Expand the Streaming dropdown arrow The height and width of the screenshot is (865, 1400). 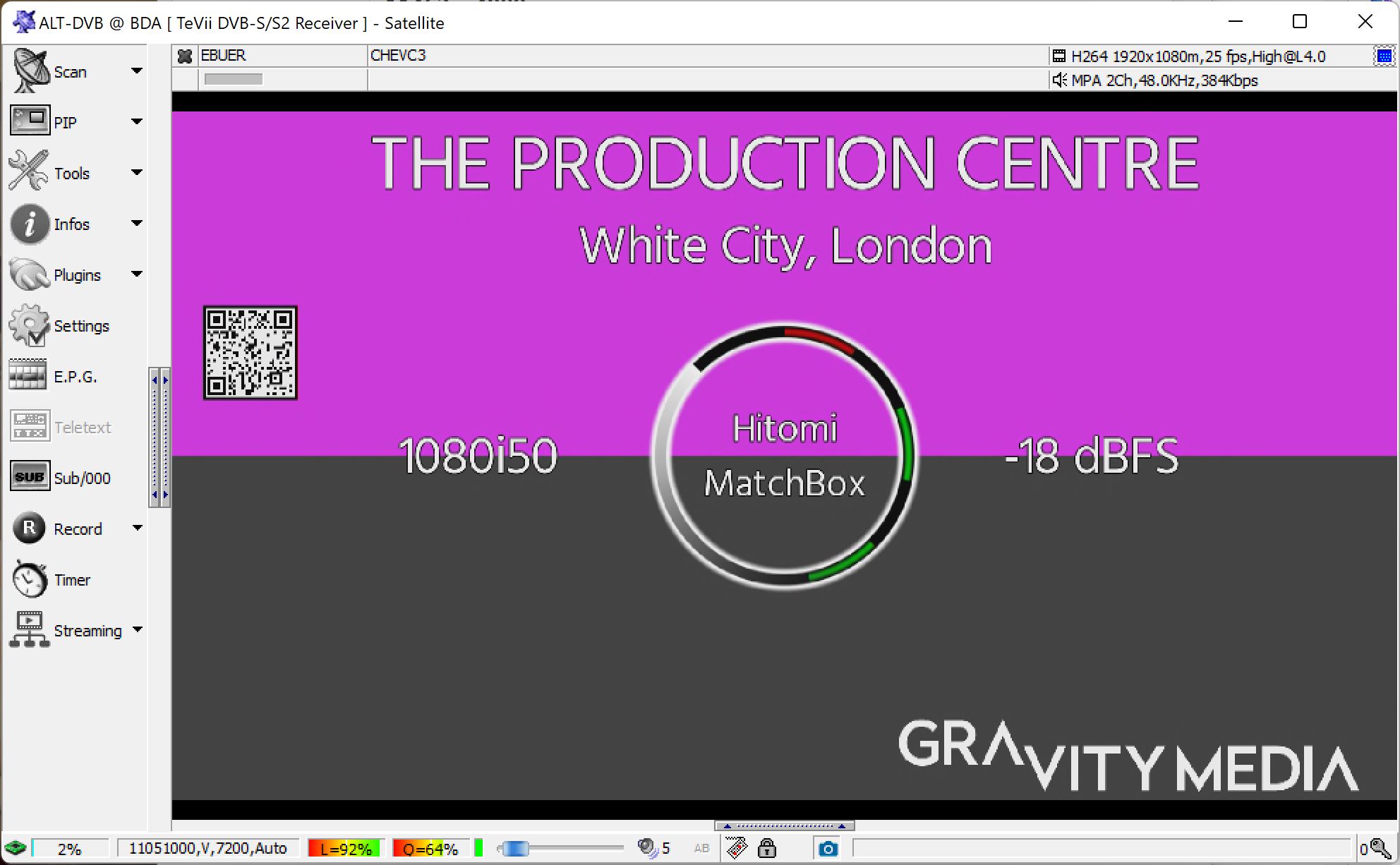point(137,629)
